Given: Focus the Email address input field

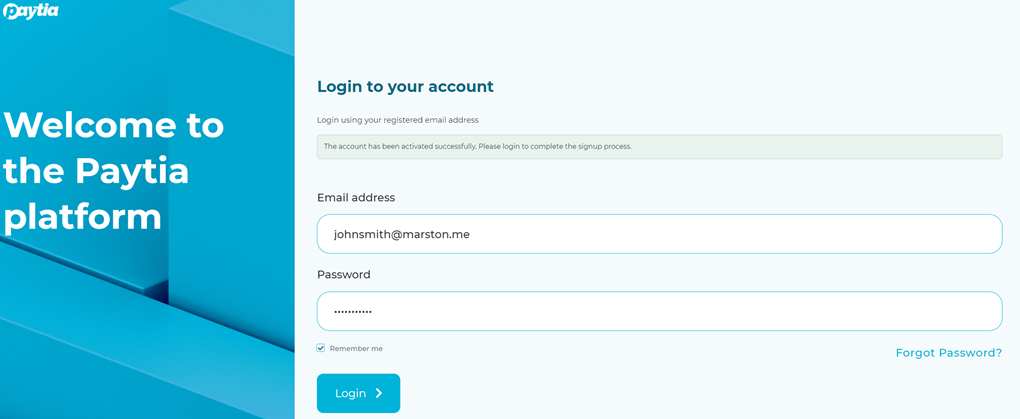Looking at the screenshot, I should click(659, 234).
